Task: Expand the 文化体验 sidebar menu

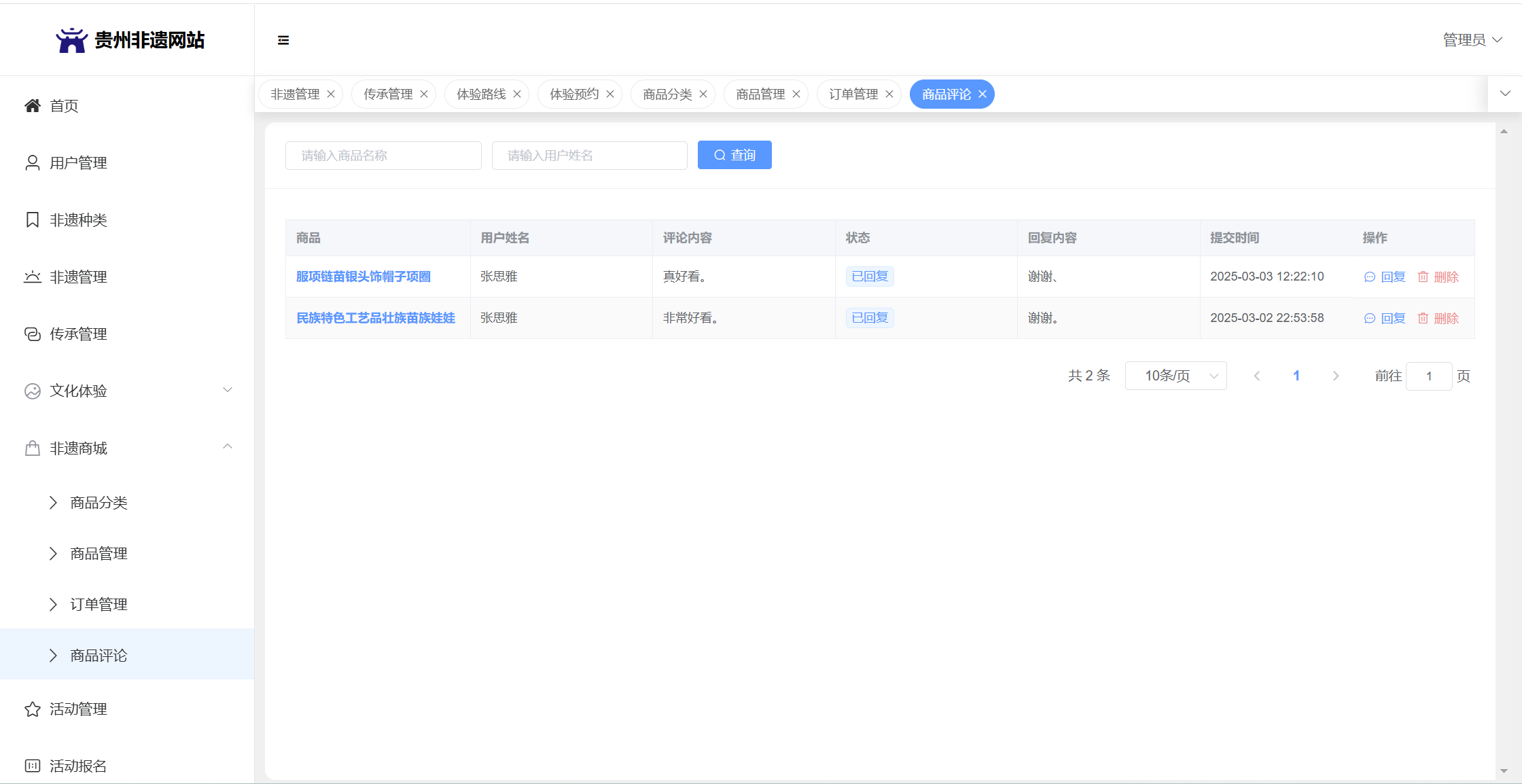Action: tap(228, 390)
